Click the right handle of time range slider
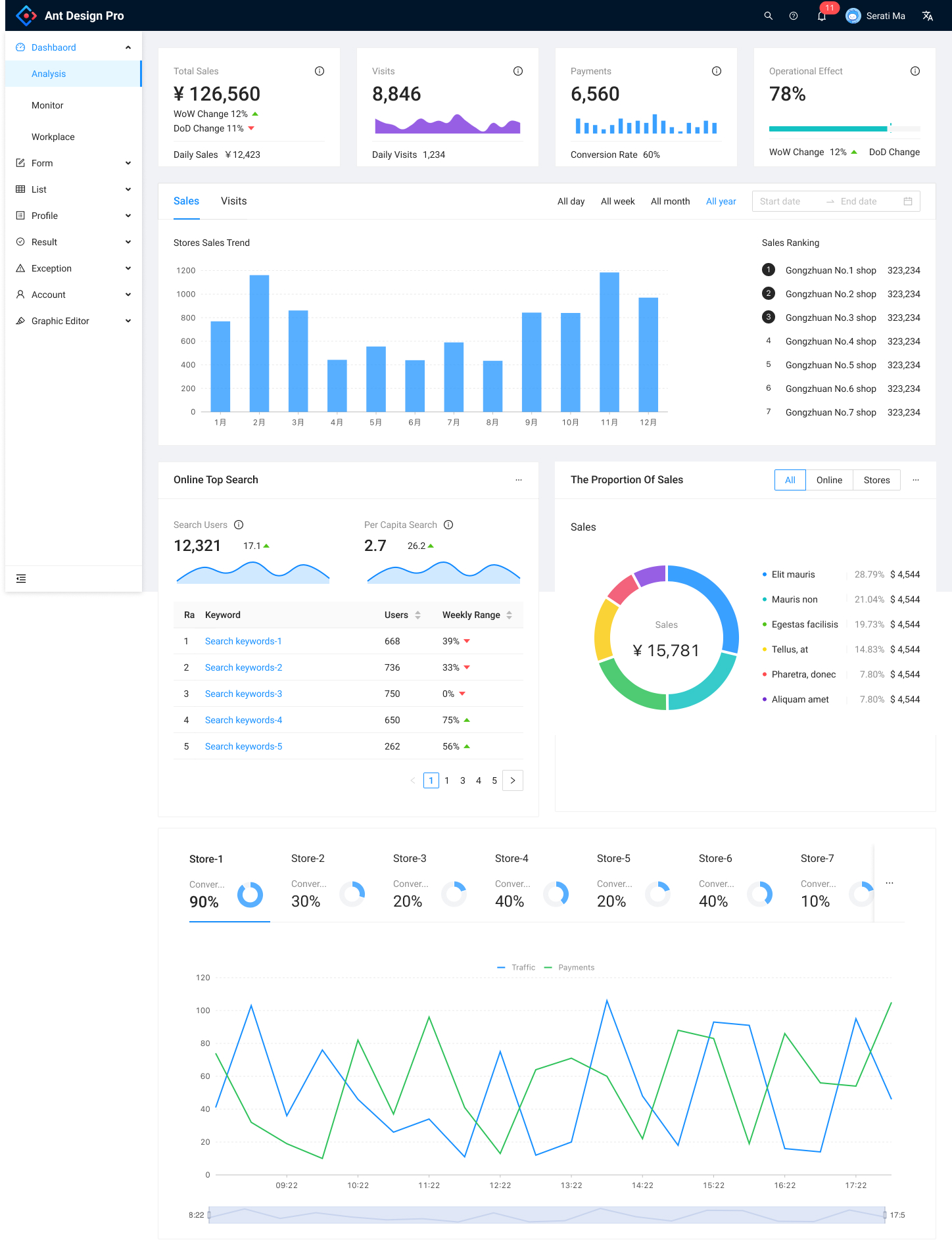This screenshot has height=1240, width=952. pos(885,1215)
